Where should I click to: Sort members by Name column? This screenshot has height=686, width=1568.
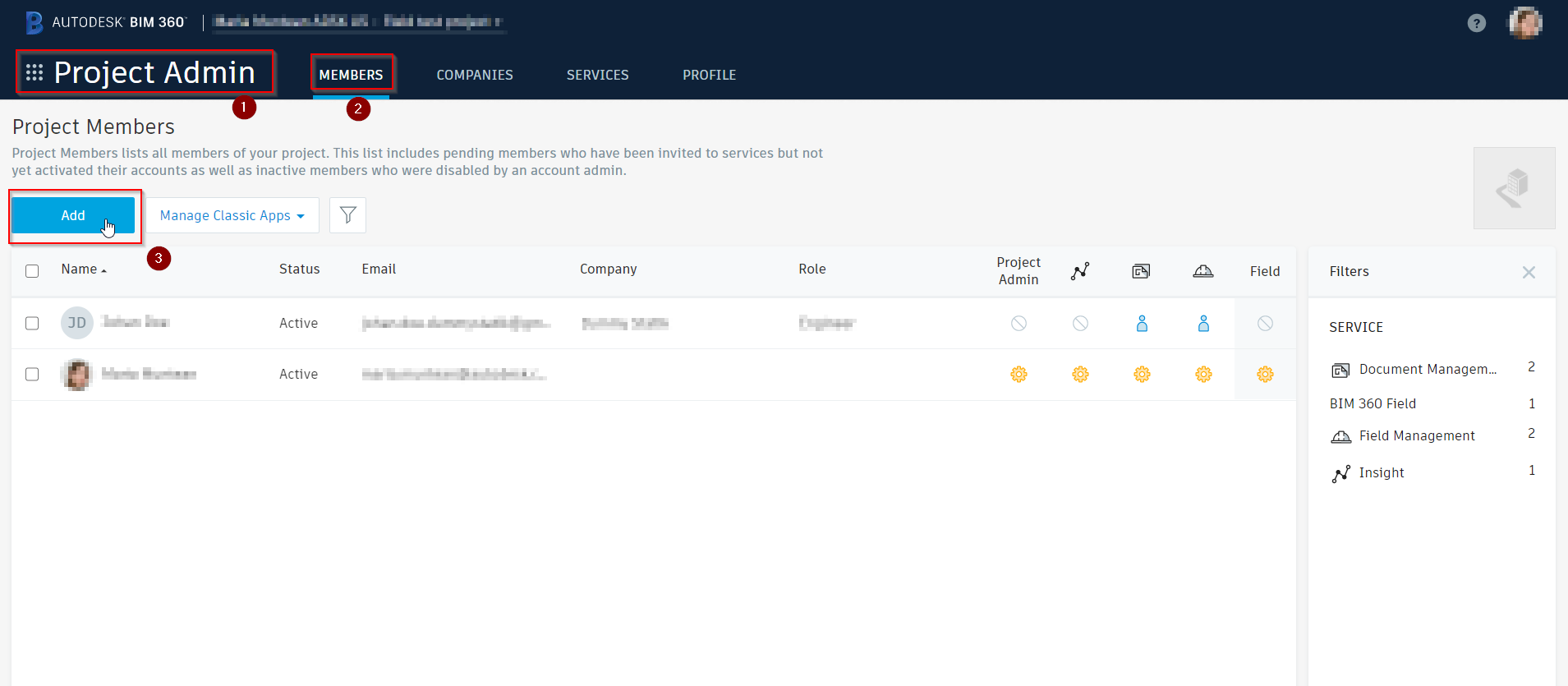(x=84, y=269)
